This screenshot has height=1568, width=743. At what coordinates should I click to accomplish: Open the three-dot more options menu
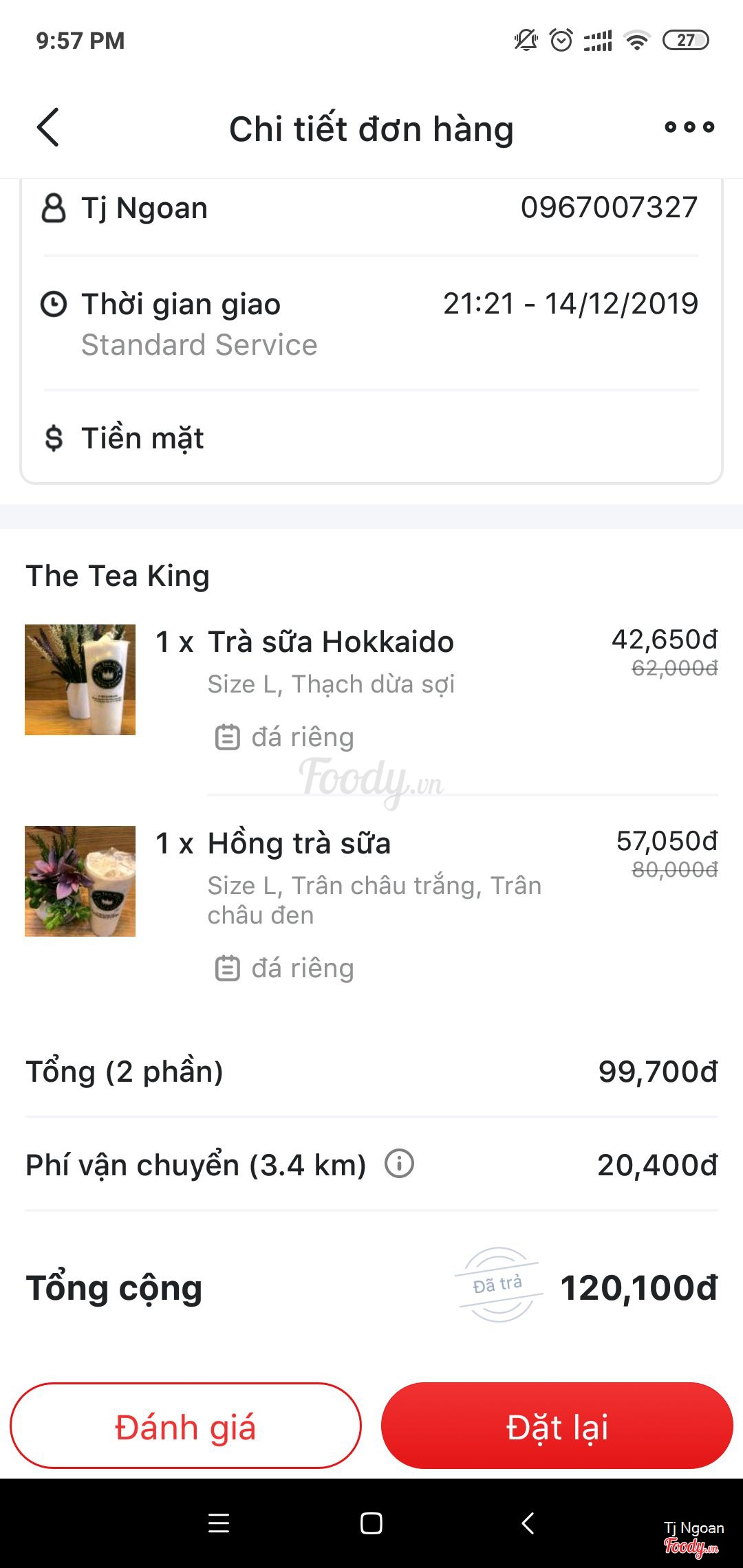689,127
